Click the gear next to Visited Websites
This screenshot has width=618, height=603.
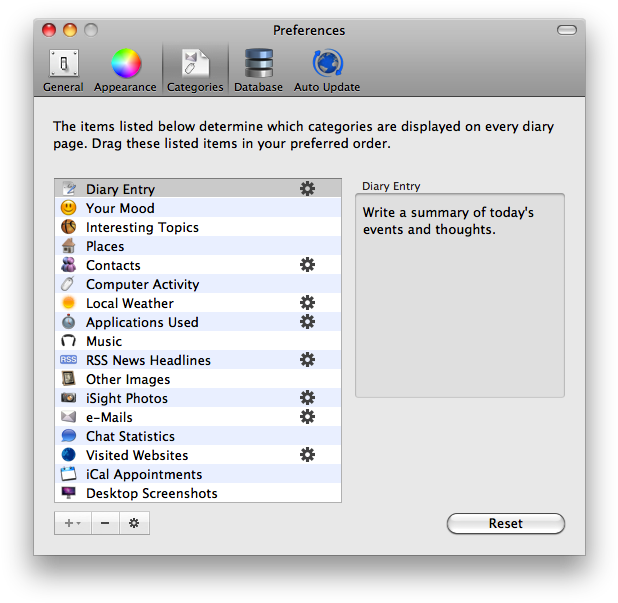(x=307, y=455)
